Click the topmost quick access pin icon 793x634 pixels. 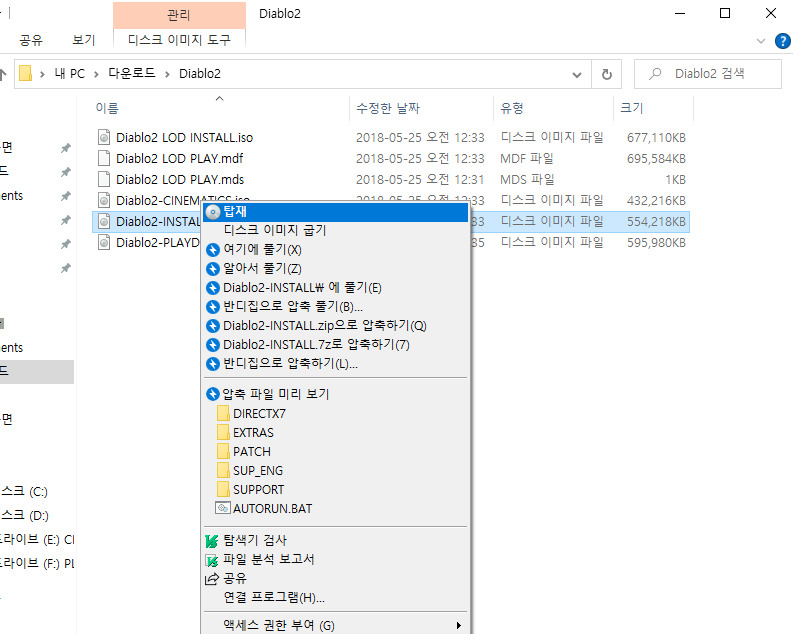[x=66, y=148]
